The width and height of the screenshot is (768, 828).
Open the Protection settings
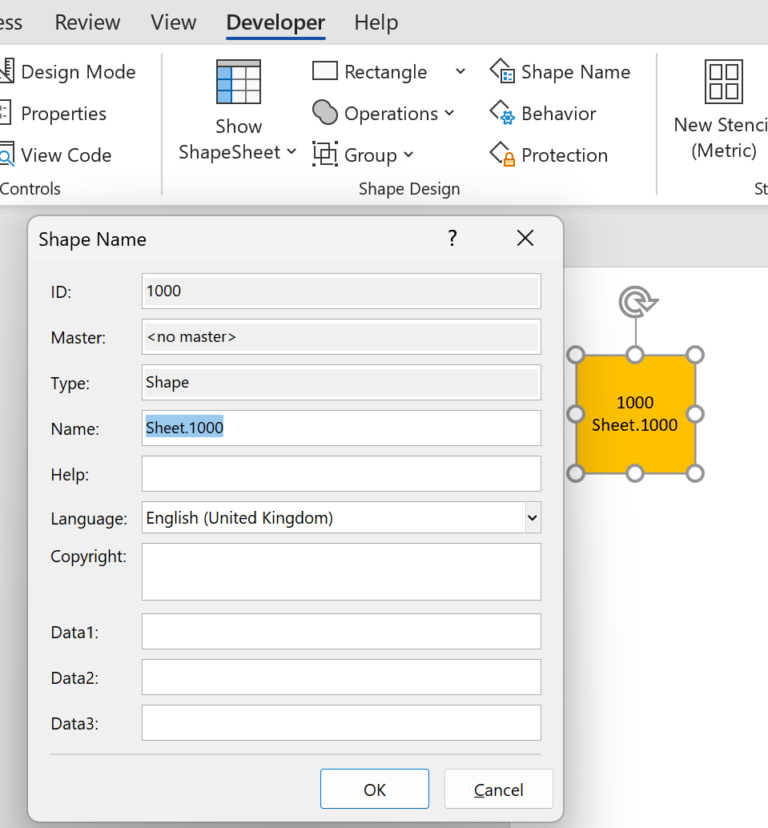548,155
